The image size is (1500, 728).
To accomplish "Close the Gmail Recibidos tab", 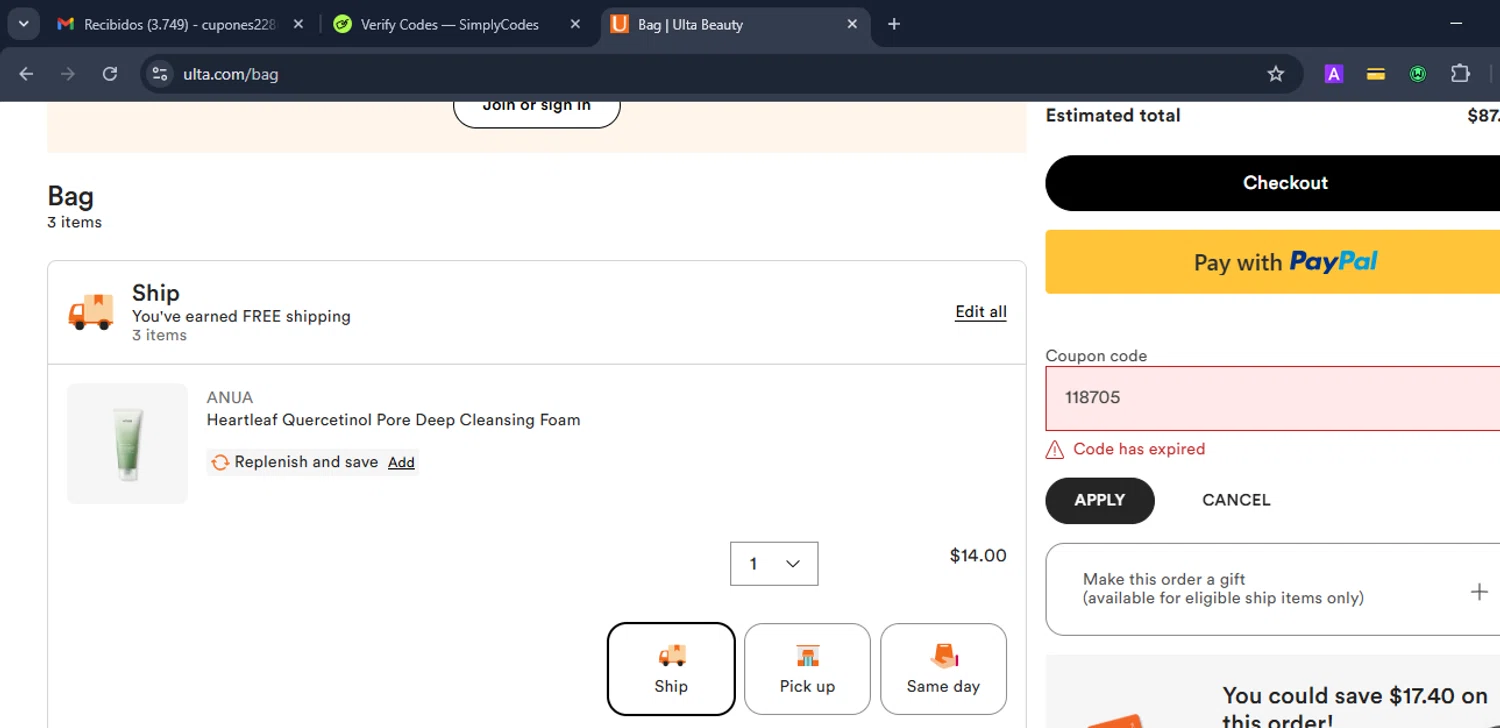I will (x=298, y=24).
